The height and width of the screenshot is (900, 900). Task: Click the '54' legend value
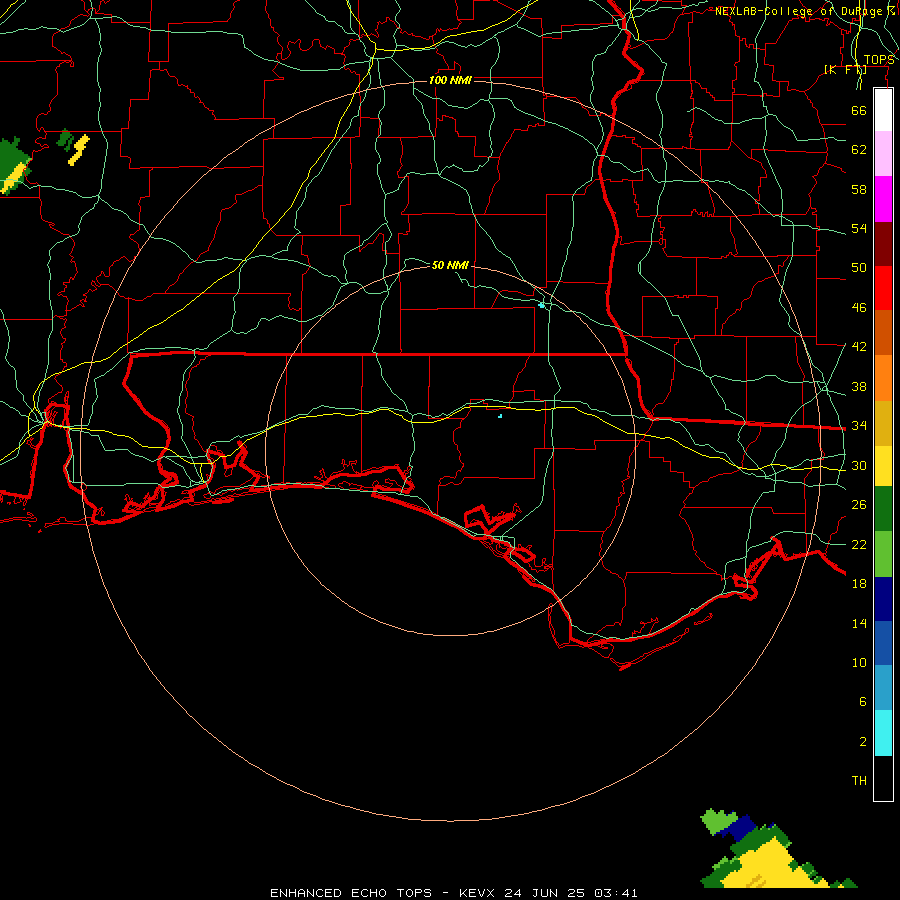click(859, 228)
